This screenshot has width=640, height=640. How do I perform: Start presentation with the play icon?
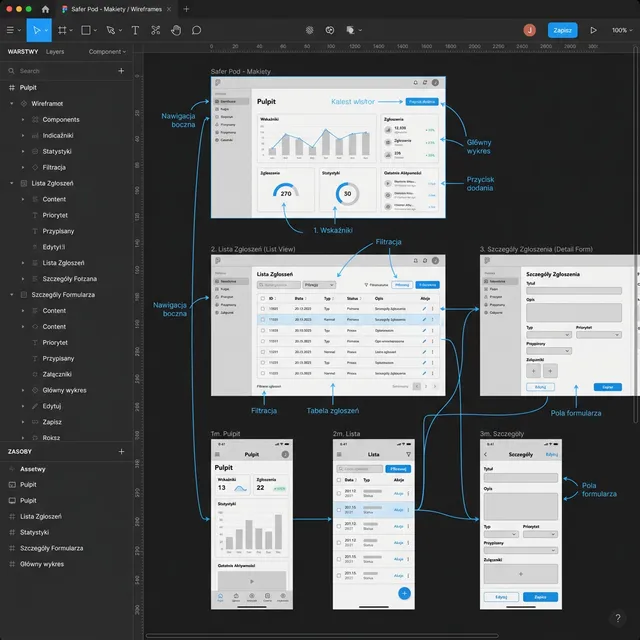click(x=593, y=30)
